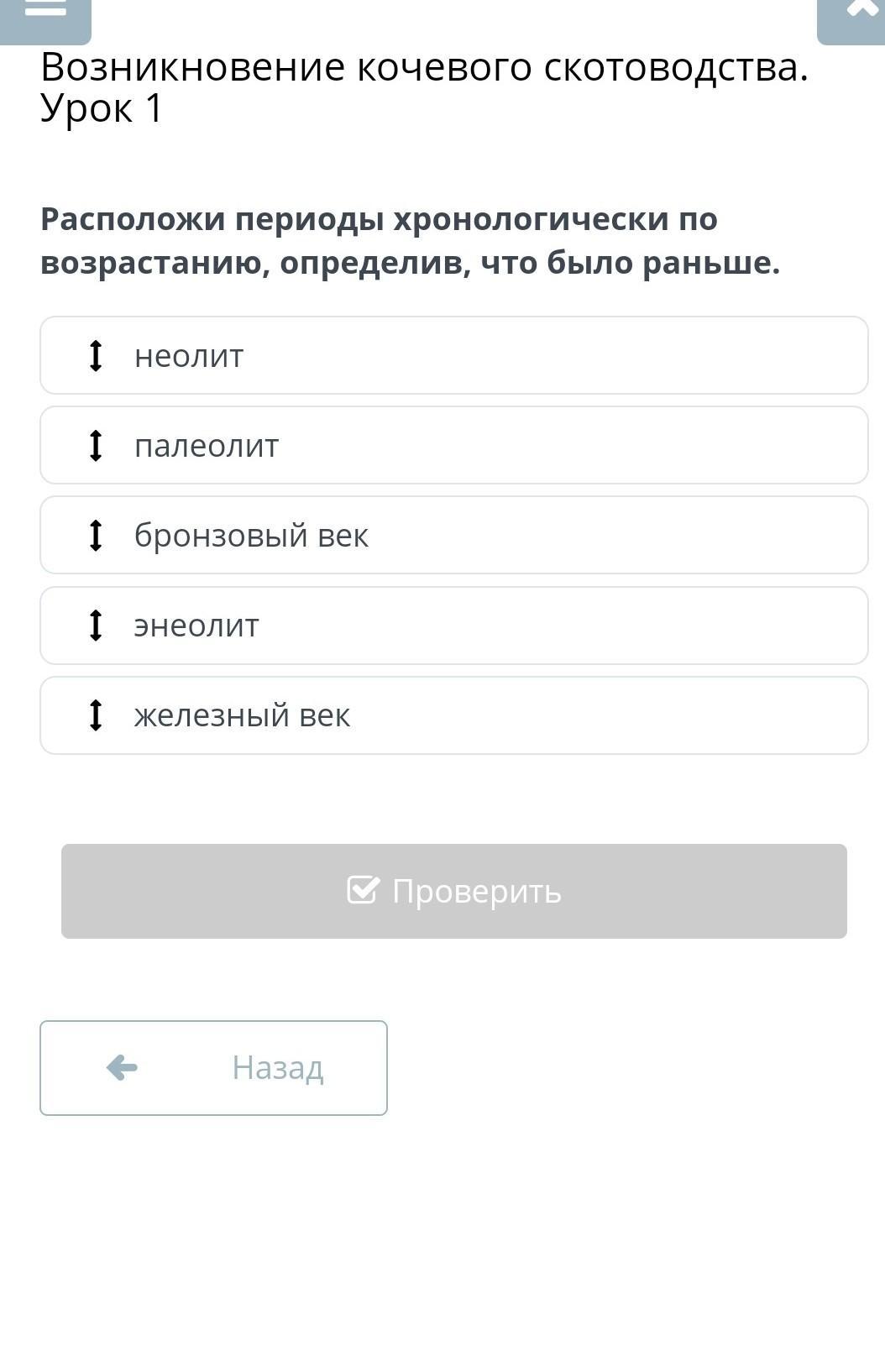The width and height of the screenshot is (885, 1372).
Task: Select the неолит answer label
Action: click(x=189, y=356)
